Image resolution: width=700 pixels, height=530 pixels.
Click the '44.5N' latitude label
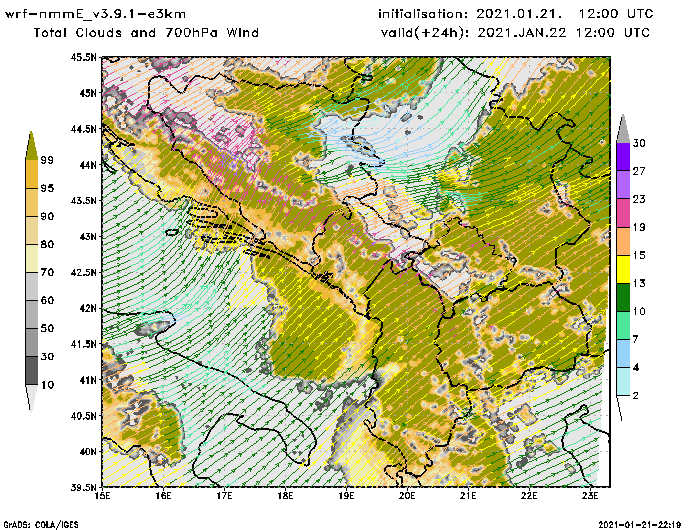tap(83, 129)
